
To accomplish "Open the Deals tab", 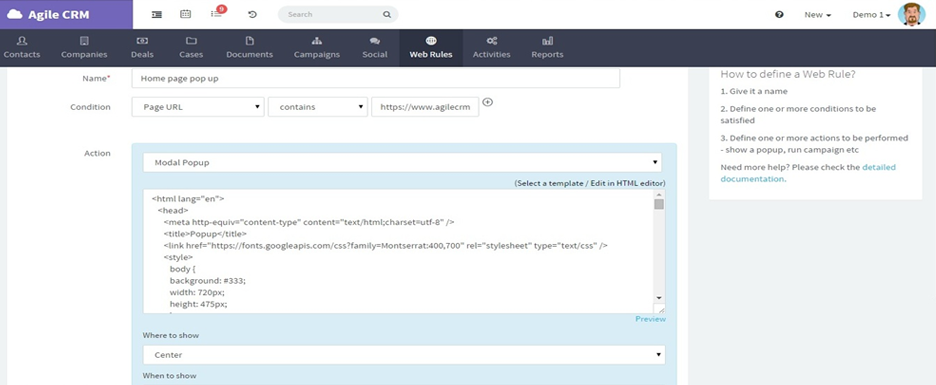I will pos(142,48).
